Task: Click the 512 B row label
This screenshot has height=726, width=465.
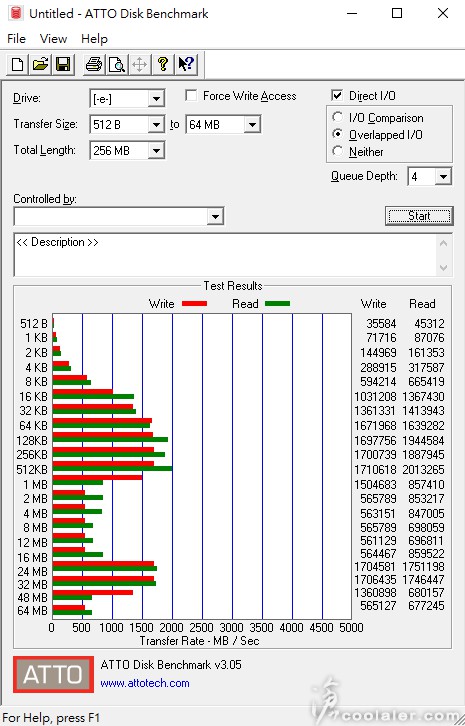Action: pos(34,324)
